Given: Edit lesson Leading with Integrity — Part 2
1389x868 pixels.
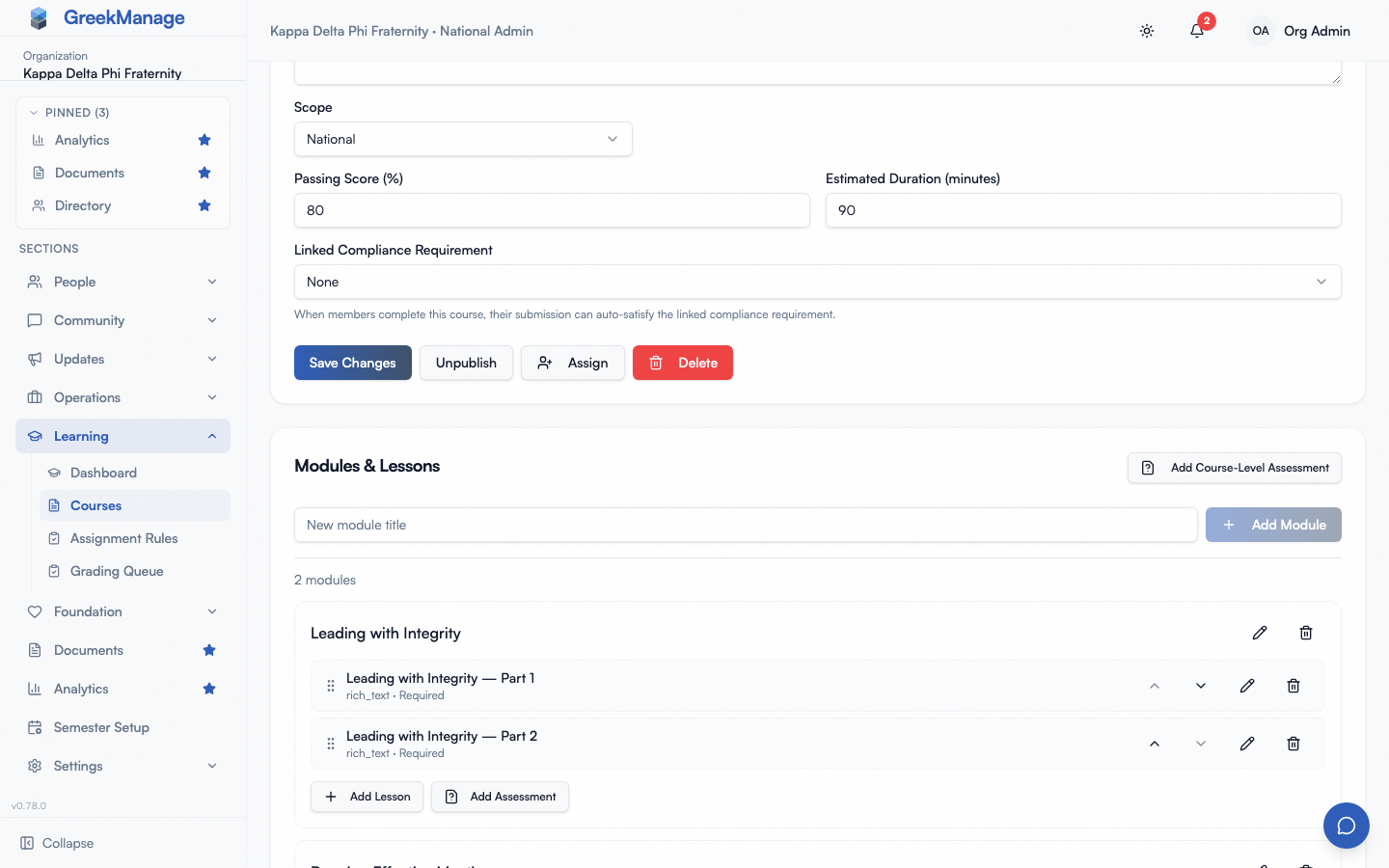Looking at the screenshot, I should point(1247,744).
